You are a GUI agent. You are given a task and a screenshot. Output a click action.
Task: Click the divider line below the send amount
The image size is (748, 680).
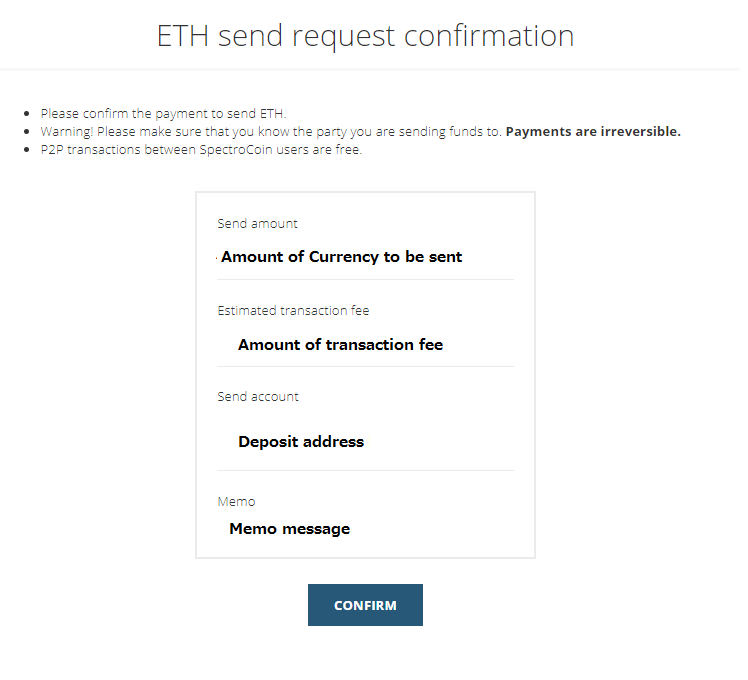tap(365, 280)
